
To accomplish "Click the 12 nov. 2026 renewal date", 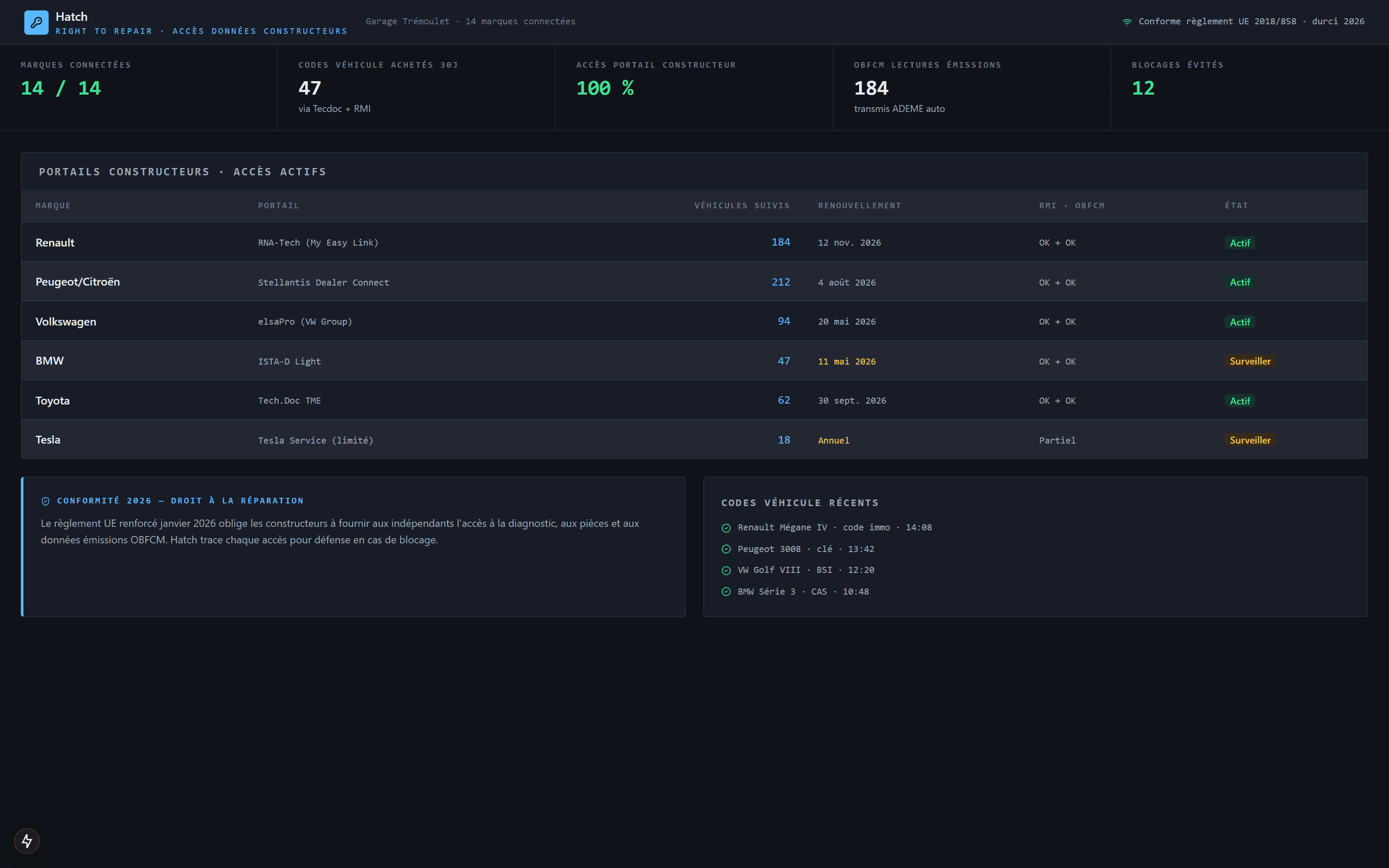I will 849,243.
